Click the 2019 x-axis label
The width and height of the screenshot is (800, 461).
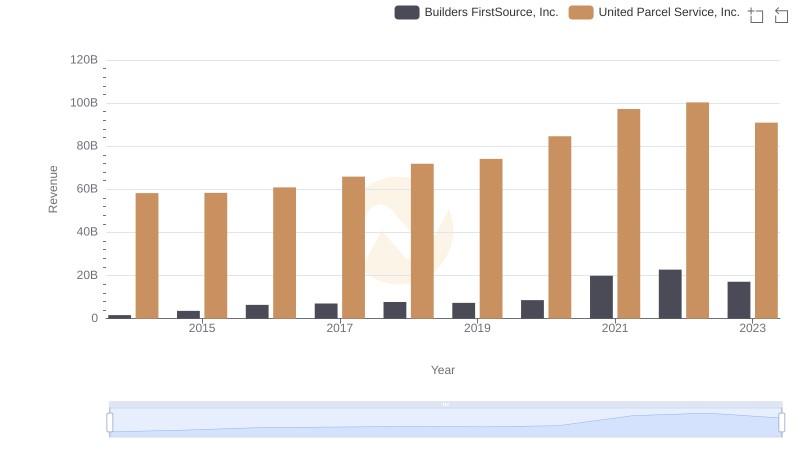(x=477, y=328)
